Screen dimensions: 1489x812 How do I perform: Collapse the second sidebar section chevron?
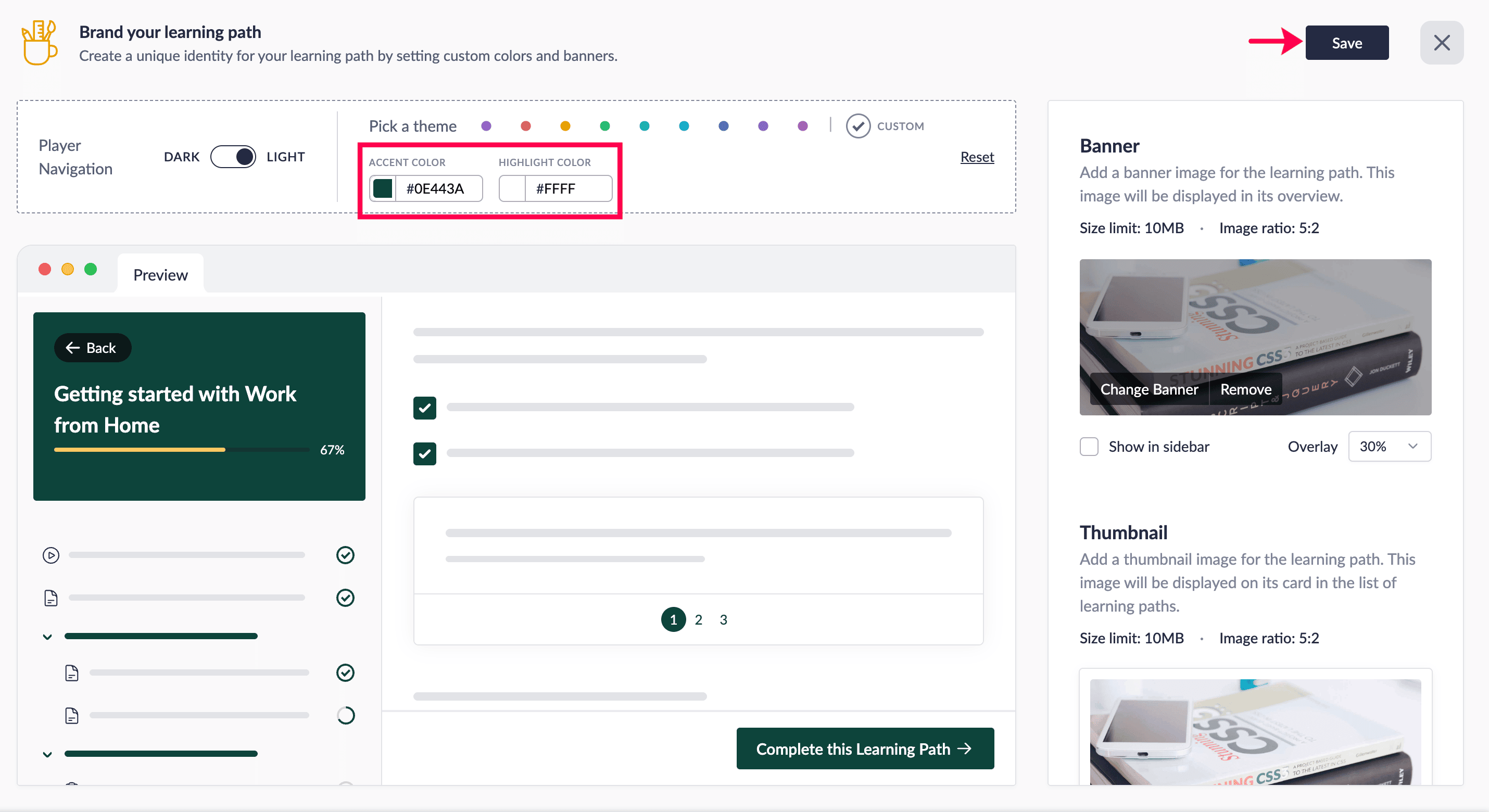click(47, 754)
